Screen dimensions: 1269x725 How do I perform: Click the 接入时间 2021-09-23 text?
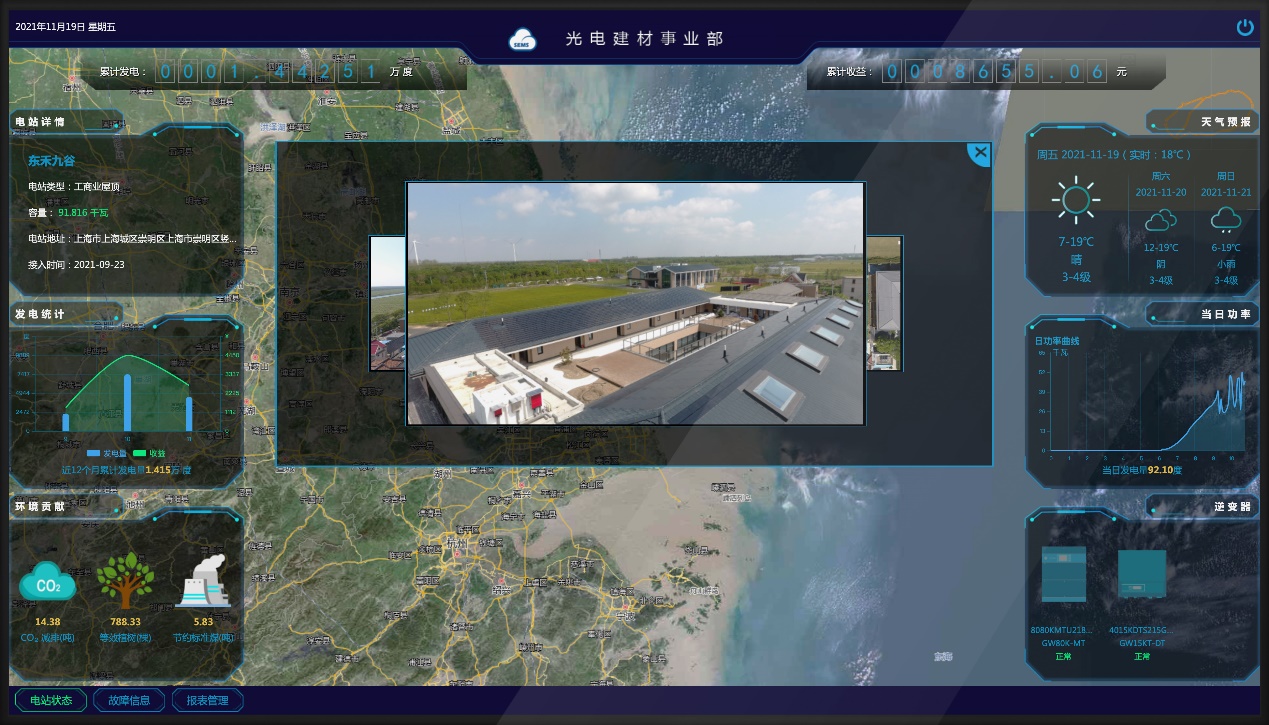pos(76,265)
